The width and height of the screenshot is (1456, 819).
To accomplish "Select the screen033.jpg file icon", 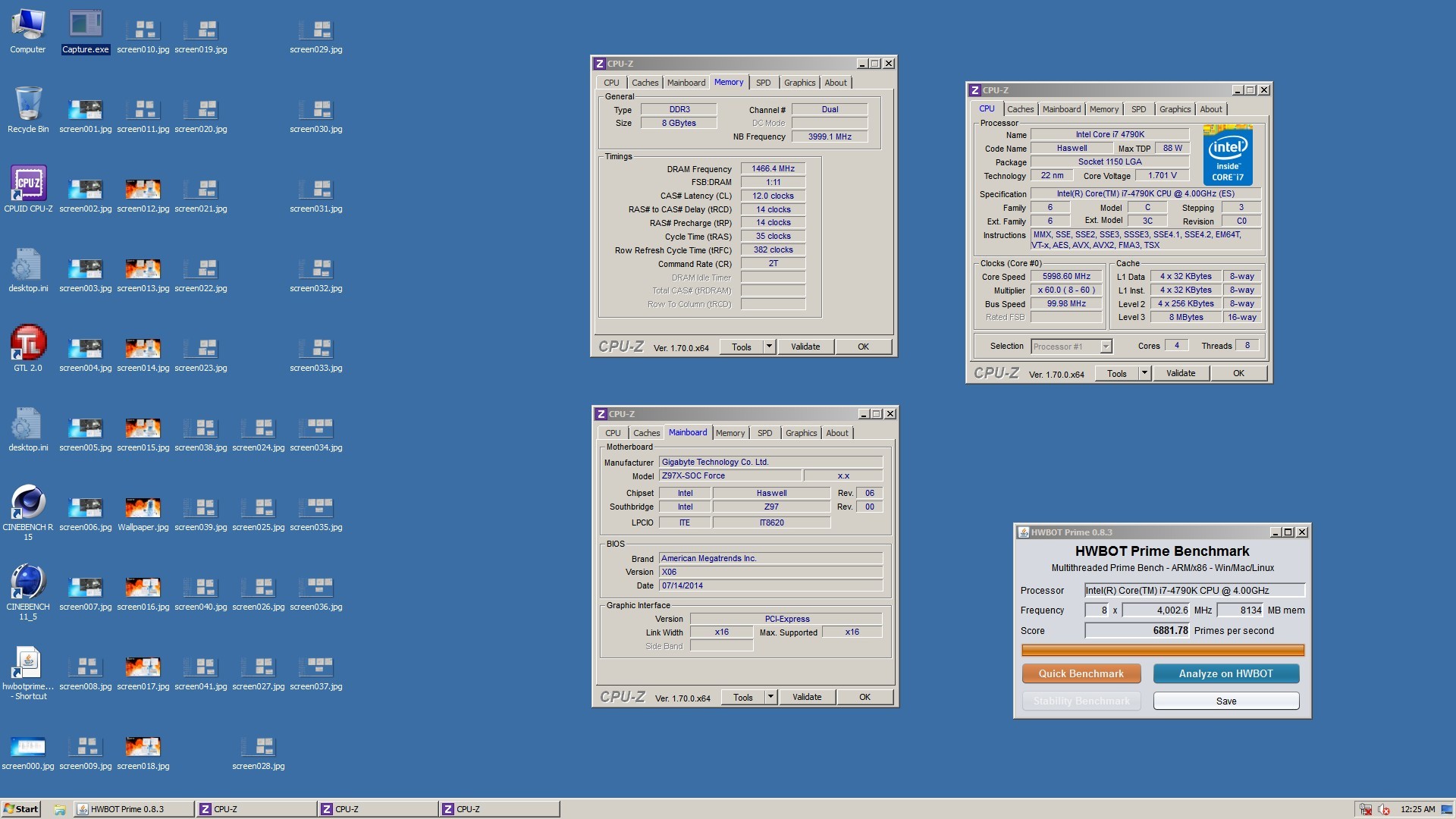I will (316, 354).
